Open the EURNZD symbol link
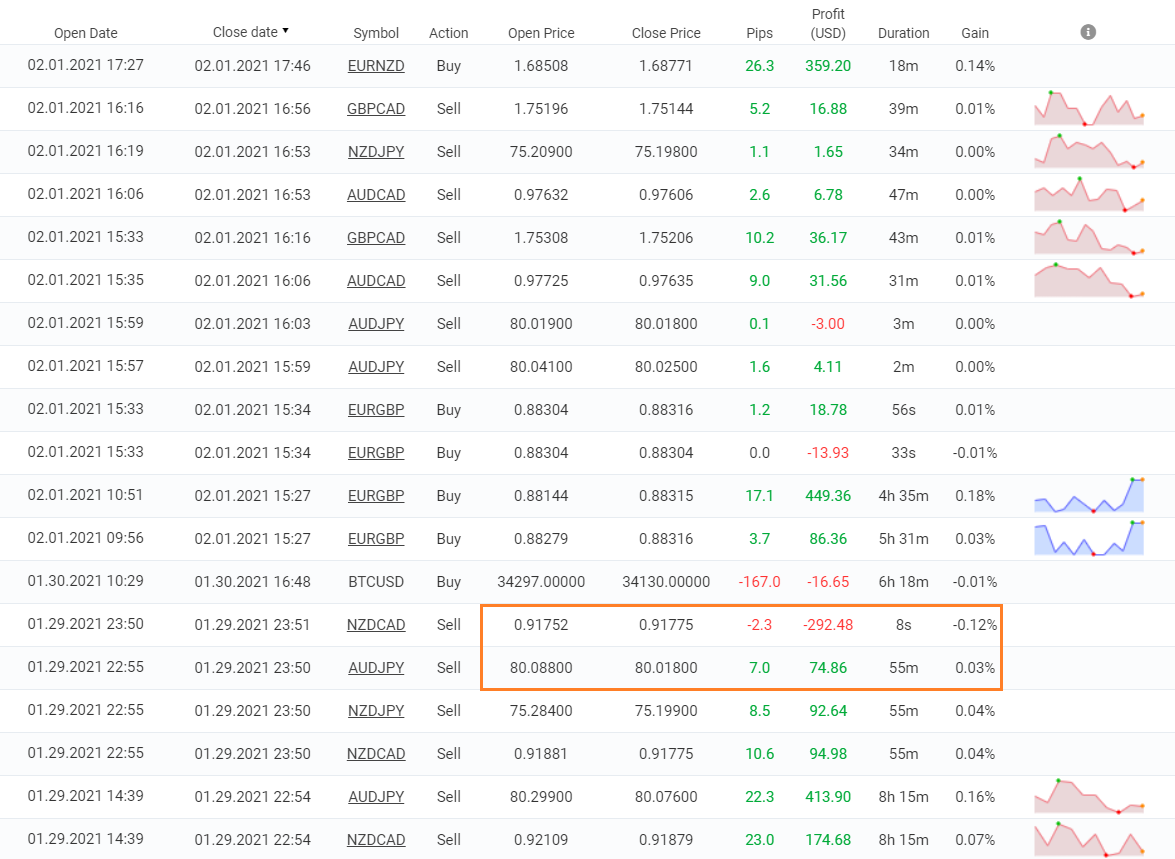This screenshot has width=1175, height=859. [x=376, y=66]
